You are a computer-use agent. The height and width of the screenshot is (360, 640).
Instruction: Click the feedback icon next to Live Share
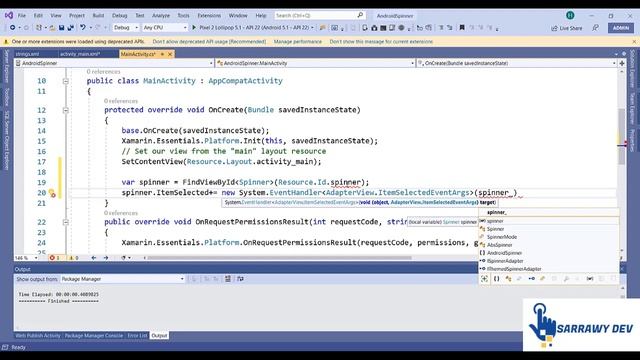[x=596, y=28]
